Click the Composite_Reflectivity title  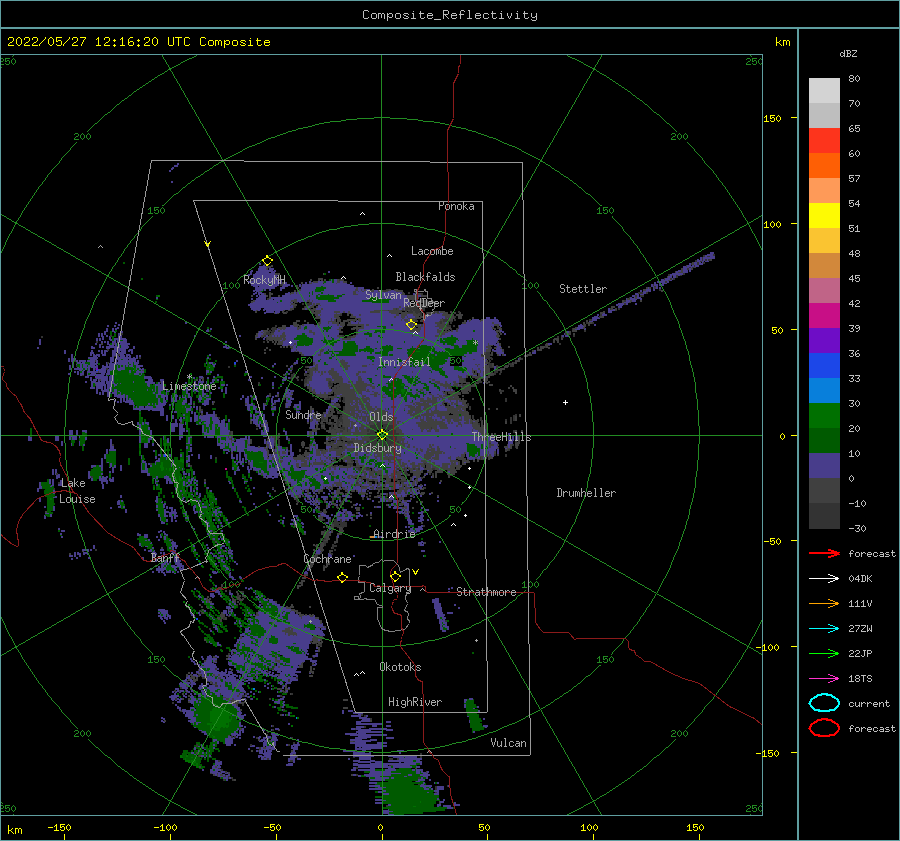pos(449,15)
